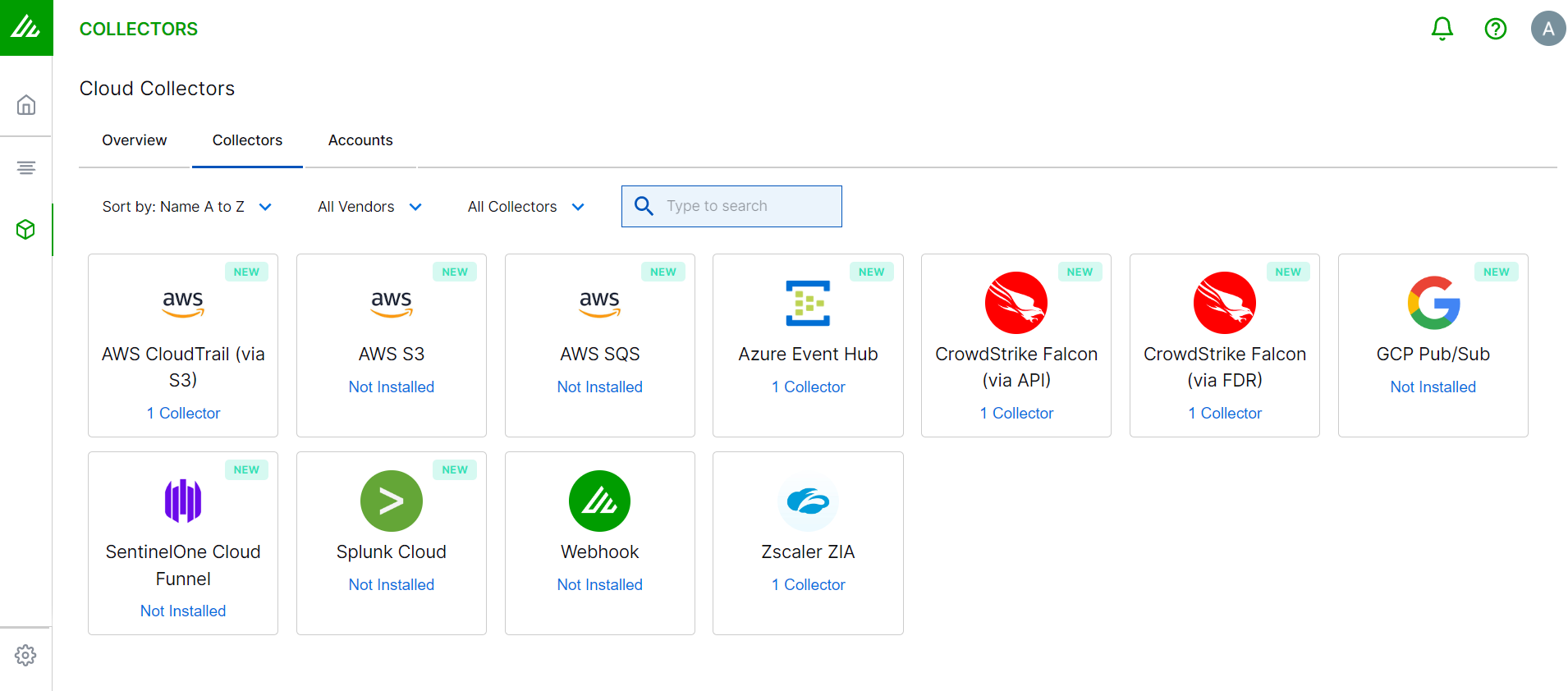Expand the All Collectors filter

tap(525, 207)
